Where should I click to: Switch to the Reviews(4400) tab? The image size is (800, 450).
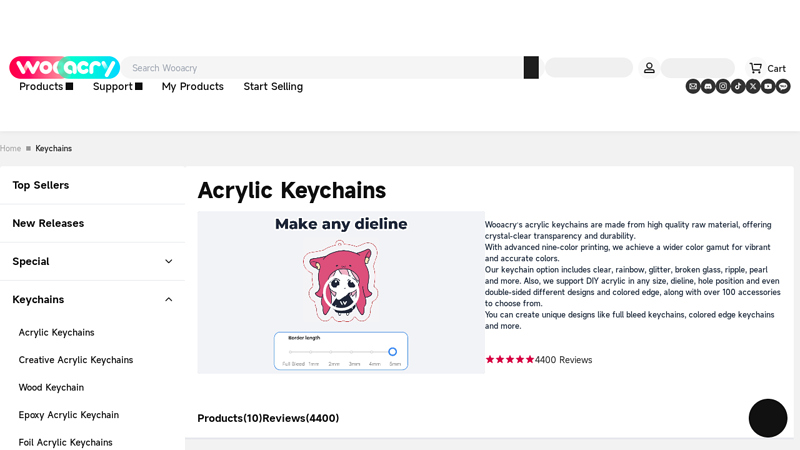tap(301, 418)
